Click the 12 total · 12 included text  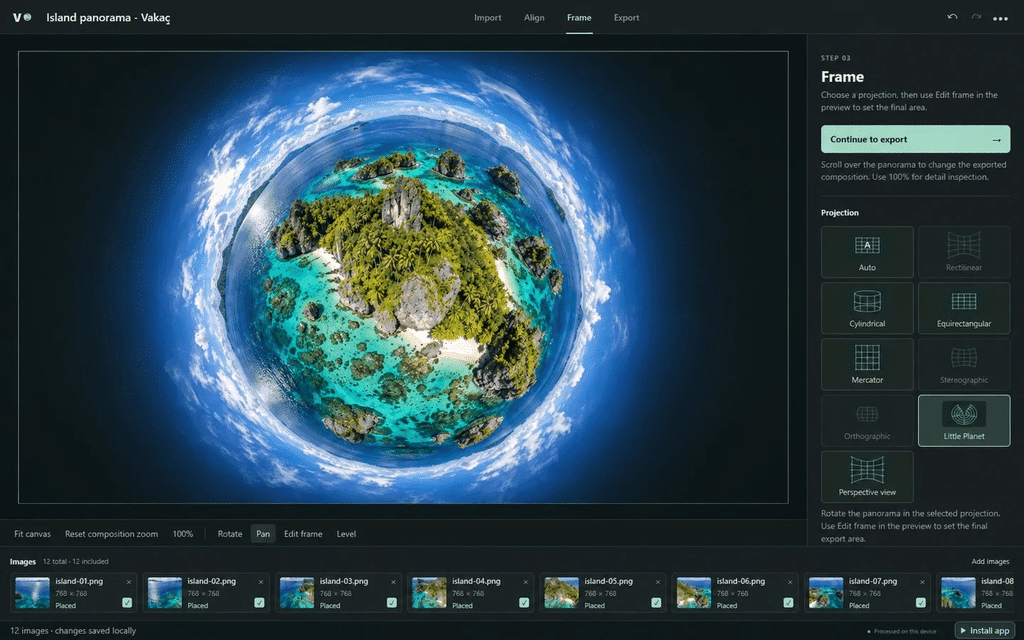pos(76,561)
